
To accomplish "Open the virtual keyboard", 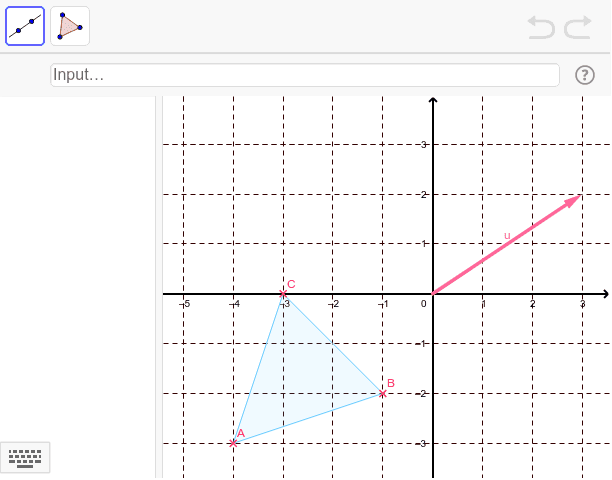I will click(x=25, y=458).
